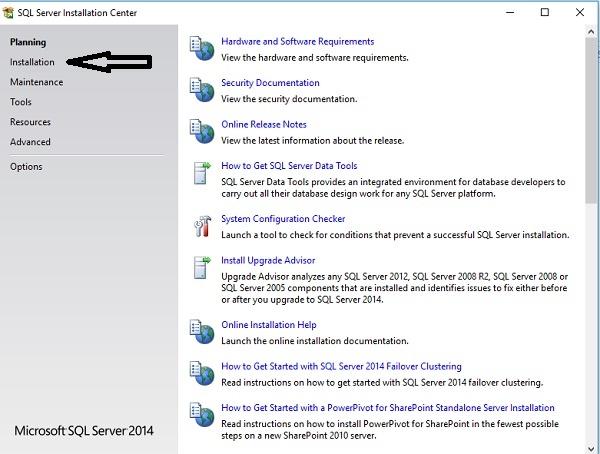The width and height of the screenshot is (600, 454).
Task: Click the PowerPivot for SharePoint icon
Action: 202,414
